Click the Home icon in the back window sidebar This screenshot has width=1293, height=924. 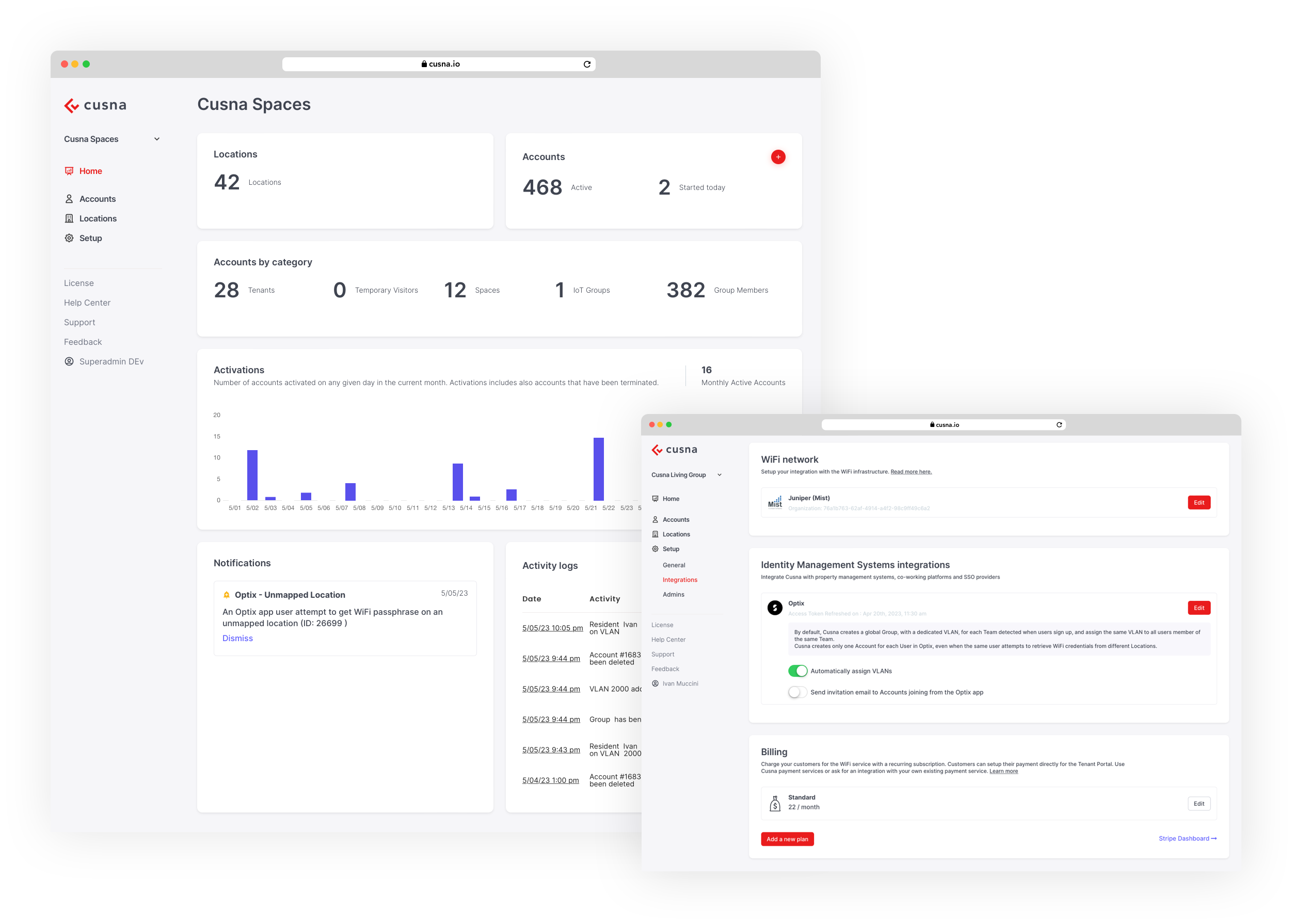pyautogui.click(x=69, y=171)
